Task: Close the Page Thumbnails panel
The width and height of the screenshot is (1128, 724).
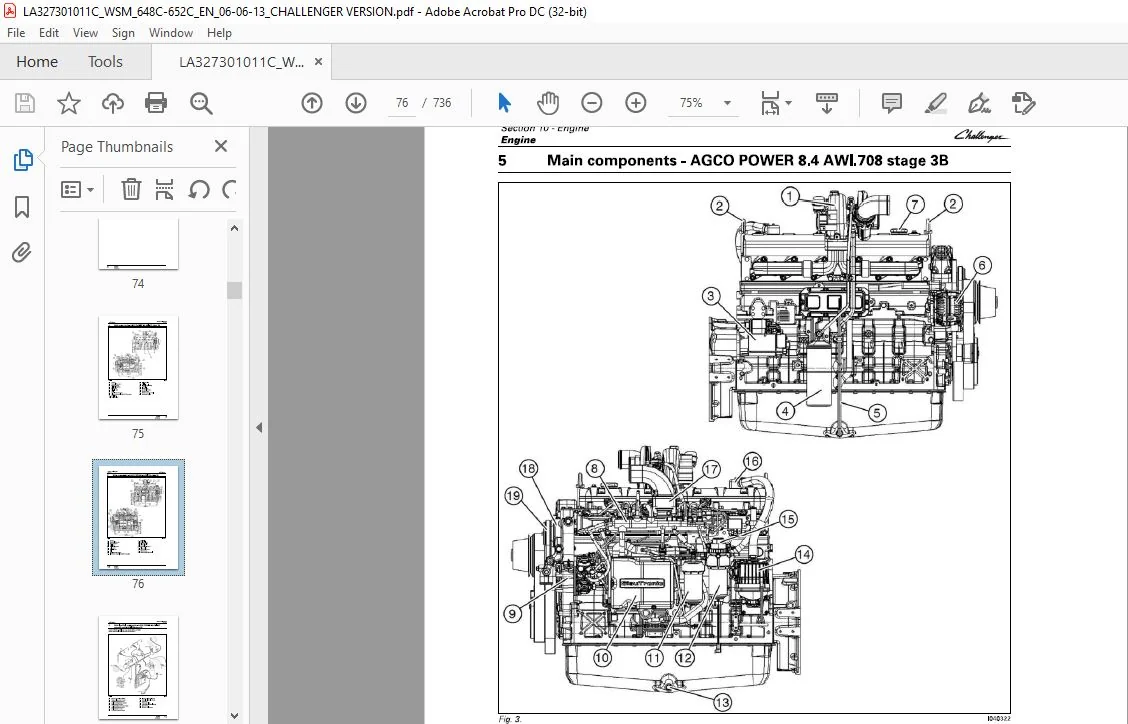Action: pyautogui.click(x=221, y=146)
